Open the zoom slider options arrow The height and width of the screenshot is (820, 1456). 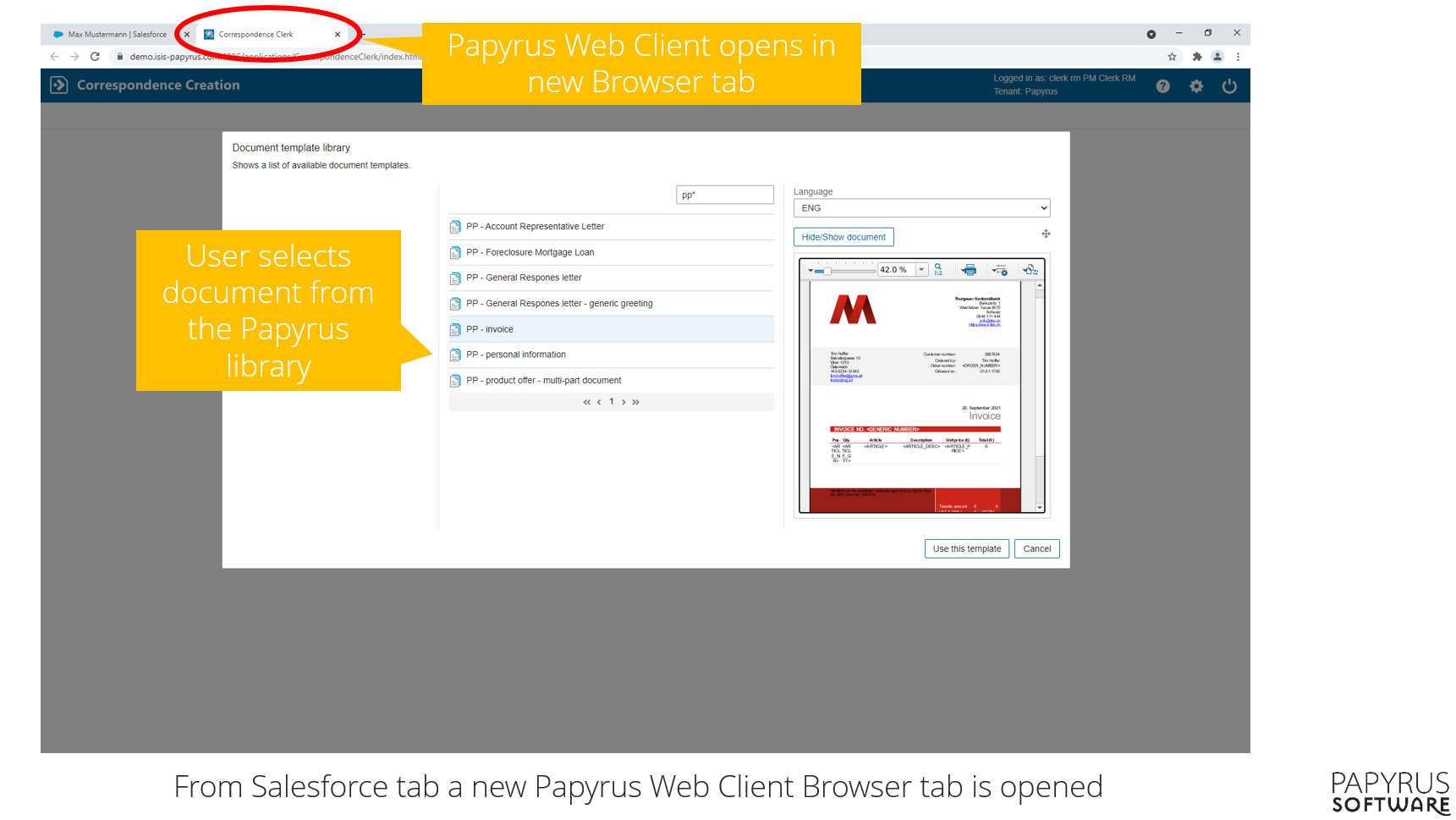click(810, 271)
